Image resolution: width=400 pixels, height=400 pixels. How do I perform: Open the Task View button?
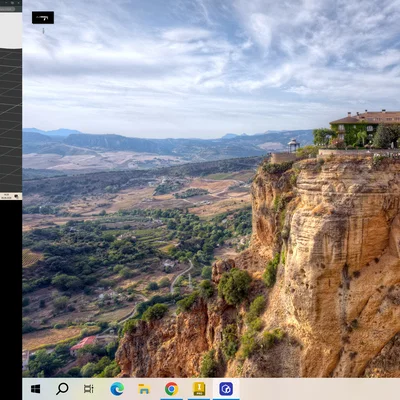[x=89, y=389]
